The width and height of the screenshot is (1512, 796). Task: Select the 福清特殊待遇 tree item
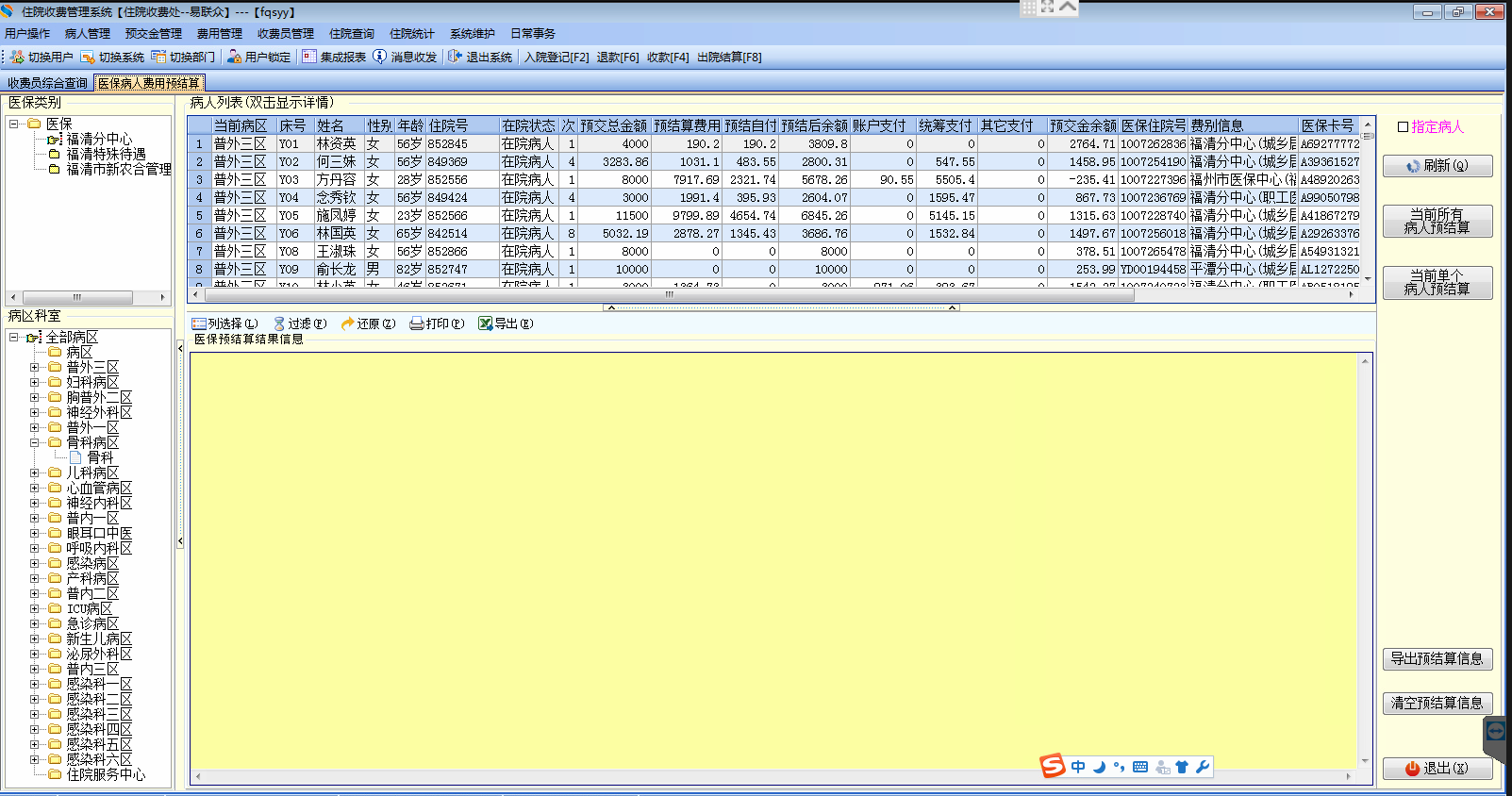click(x=106, y=154)
